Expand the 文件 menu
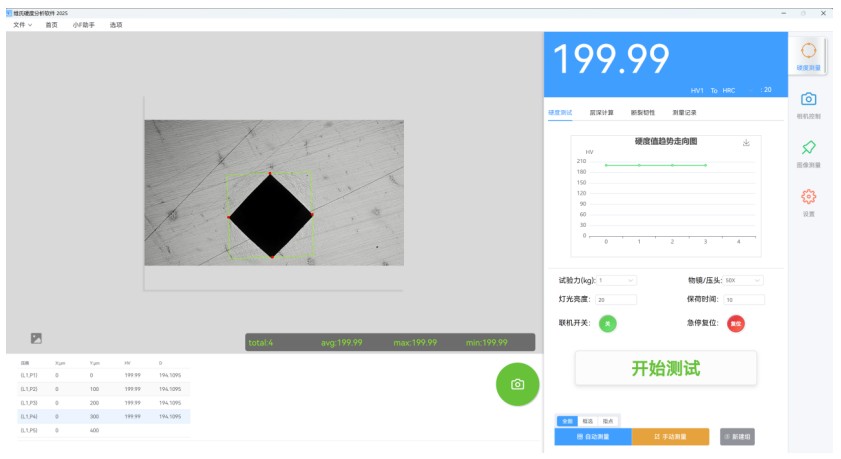The image size is (841, 459). [23, 25]
